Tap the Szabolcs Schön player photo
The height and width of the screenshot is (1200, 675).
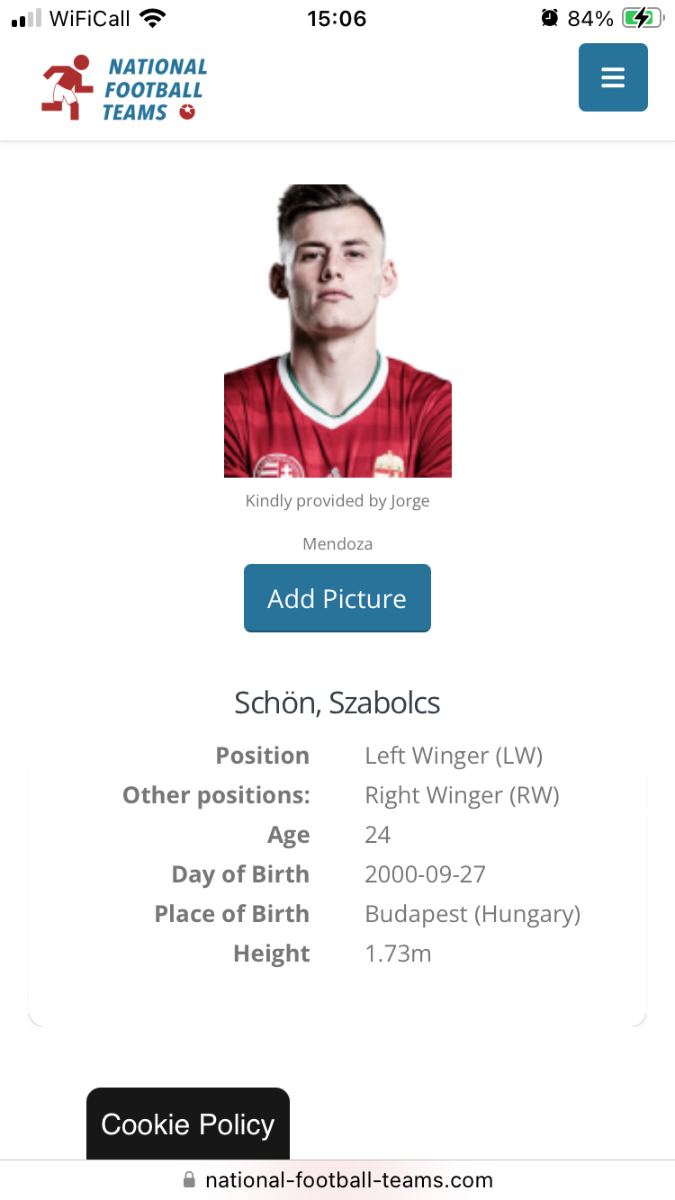[337, 330]
